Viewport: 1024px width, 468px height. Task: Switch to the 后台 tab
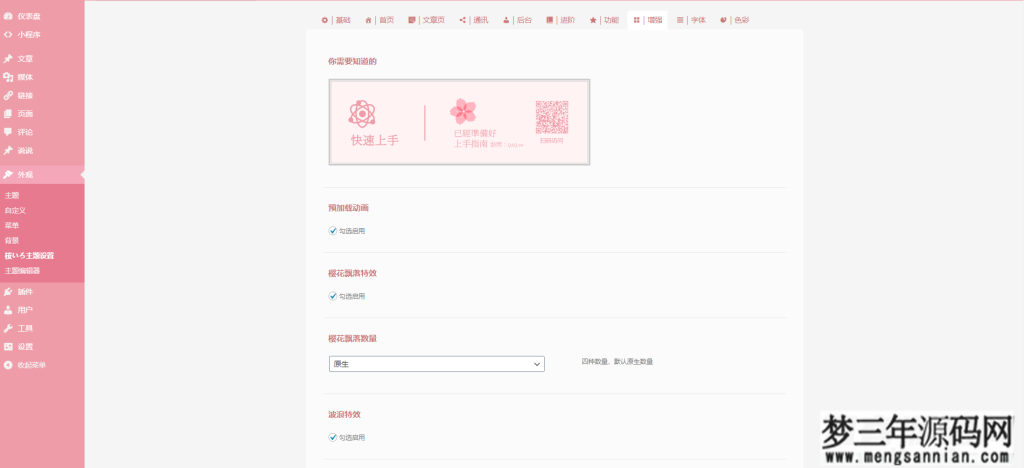(x=517, y=20)
